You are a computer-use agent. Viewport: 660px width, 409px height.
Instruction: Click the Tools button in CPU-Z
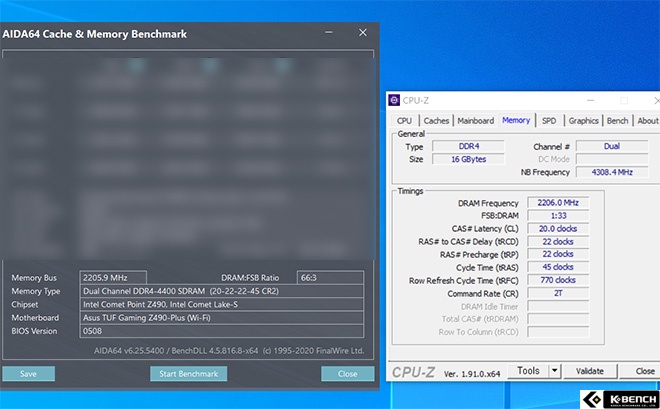point(528,371)
